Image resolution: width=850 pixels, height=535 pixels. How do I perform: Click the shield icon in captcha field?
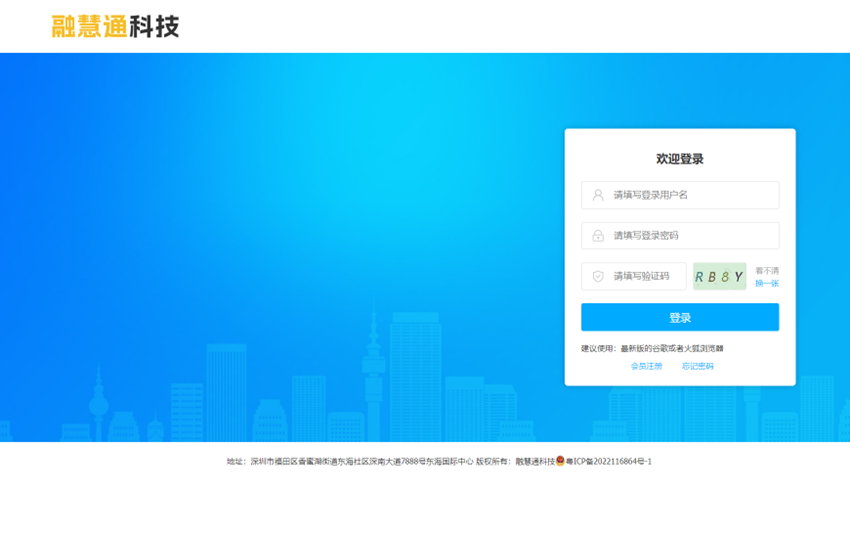(598, 276)
